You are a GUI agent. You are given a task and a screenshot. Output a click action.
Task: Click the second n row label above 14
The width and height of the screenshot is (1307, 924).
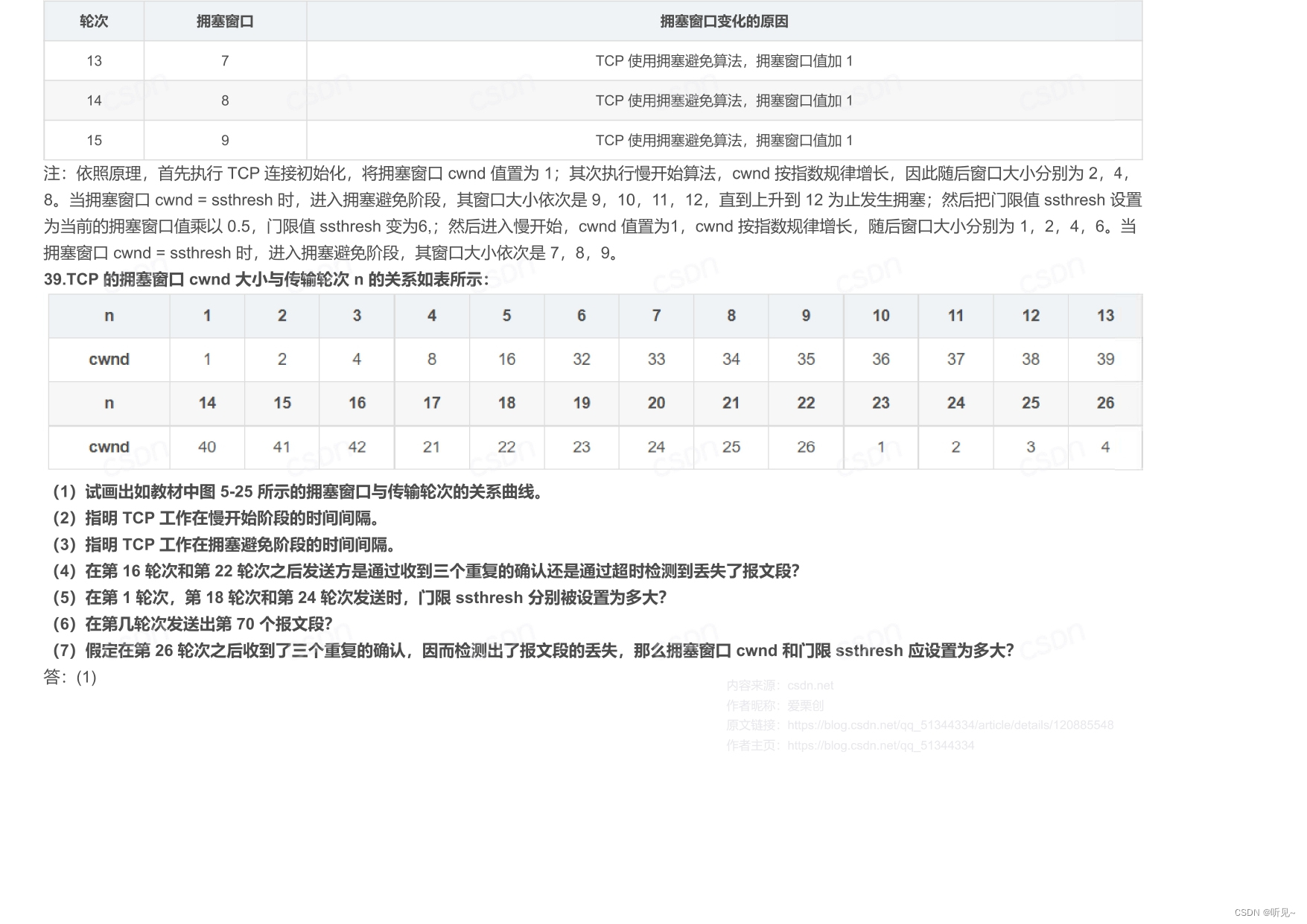pyautogui.click(x=109, y=403)
